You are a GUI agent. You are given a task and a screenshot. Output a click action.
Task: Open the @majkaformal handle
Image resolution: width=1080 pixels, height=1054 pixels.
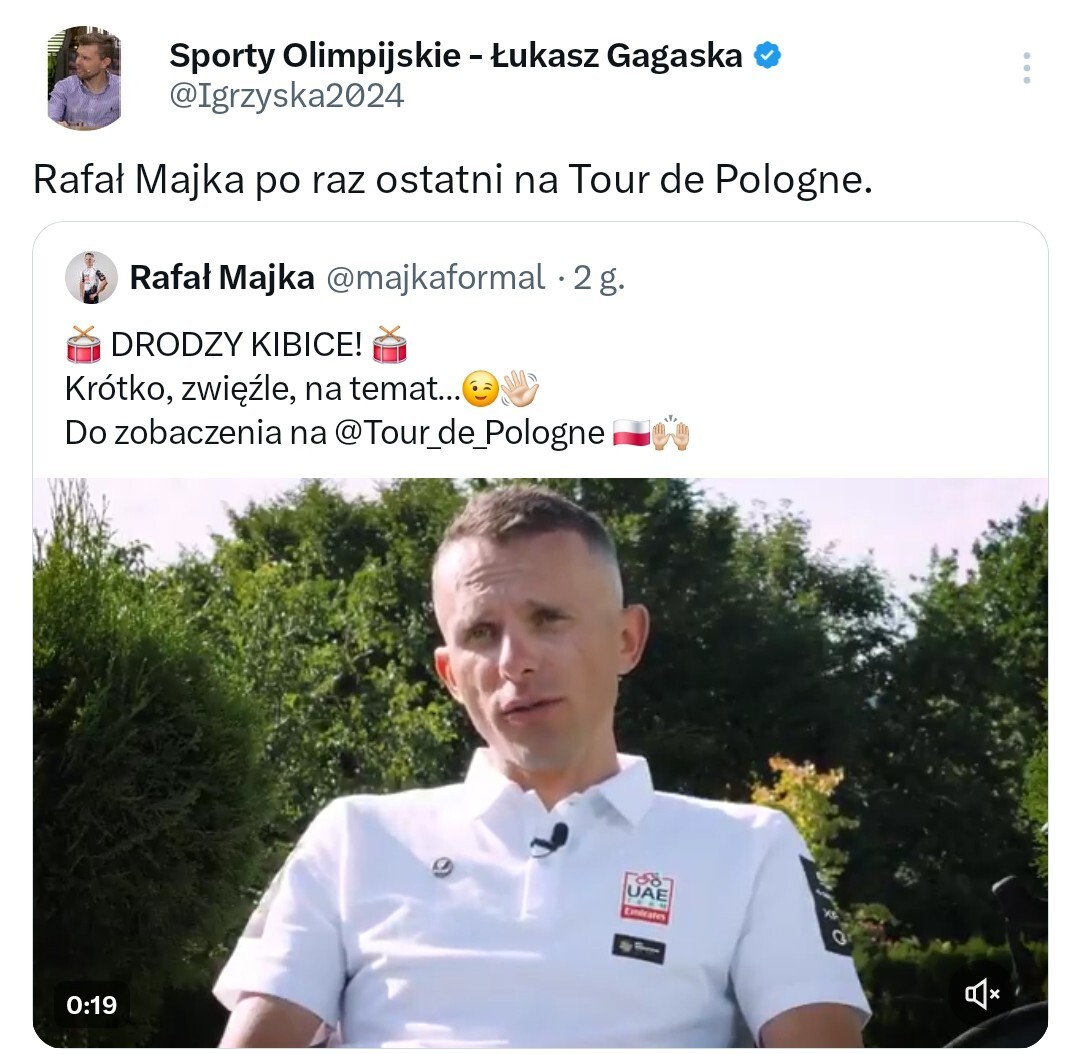coord(435,278)
